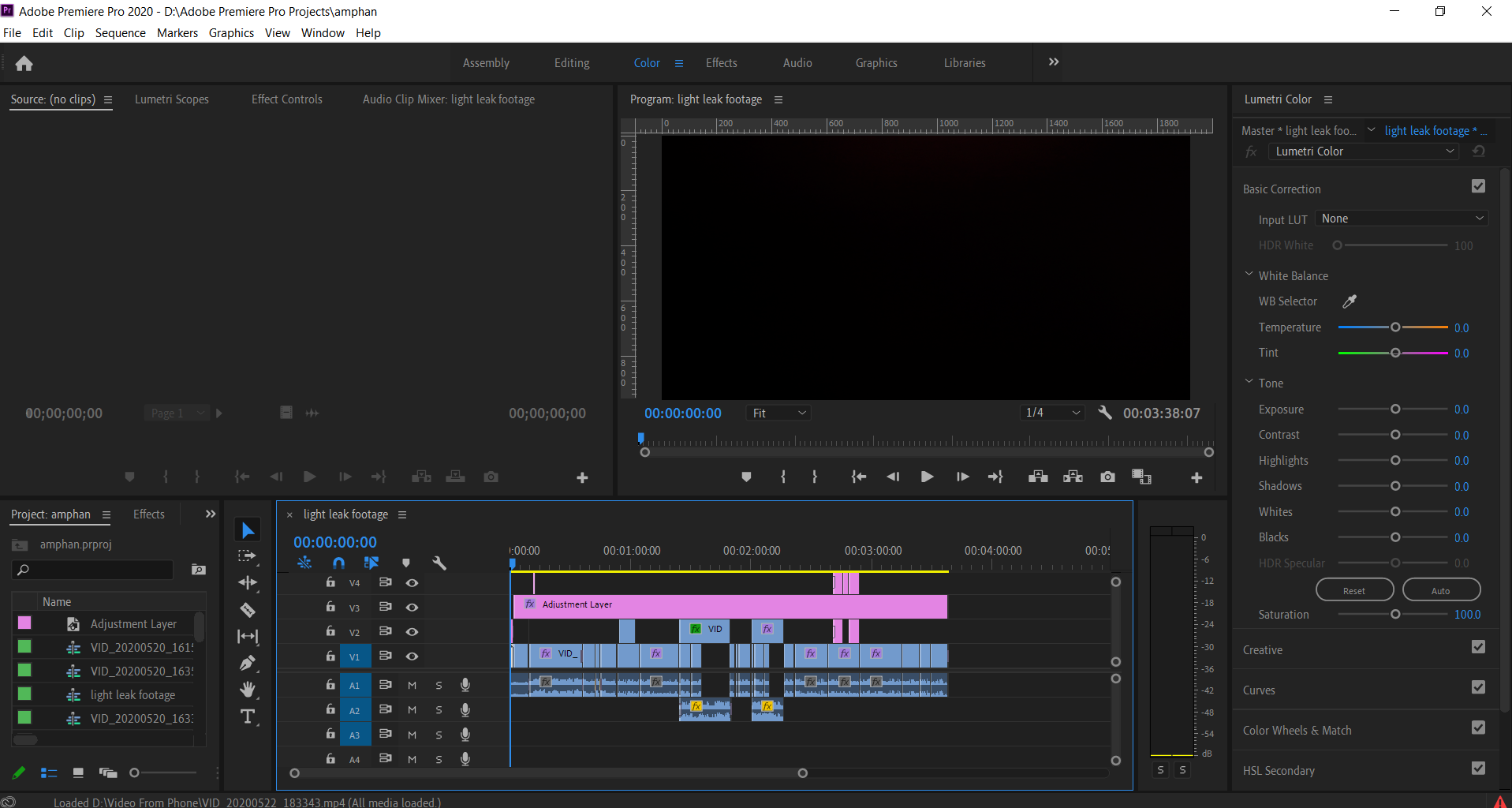Image resolution: width=1512 pixels, height=808 pixels.
Task: Select the Track Select Forward tool
Action: point(248,556)
